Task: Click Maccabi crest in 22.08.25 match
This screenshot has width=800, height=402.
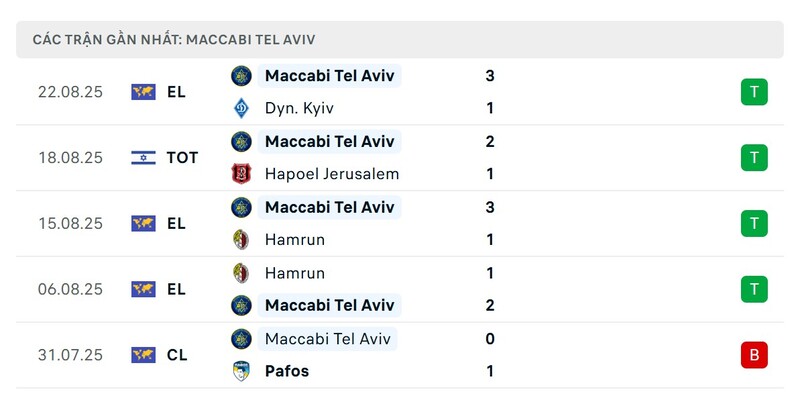Action: 241,76
